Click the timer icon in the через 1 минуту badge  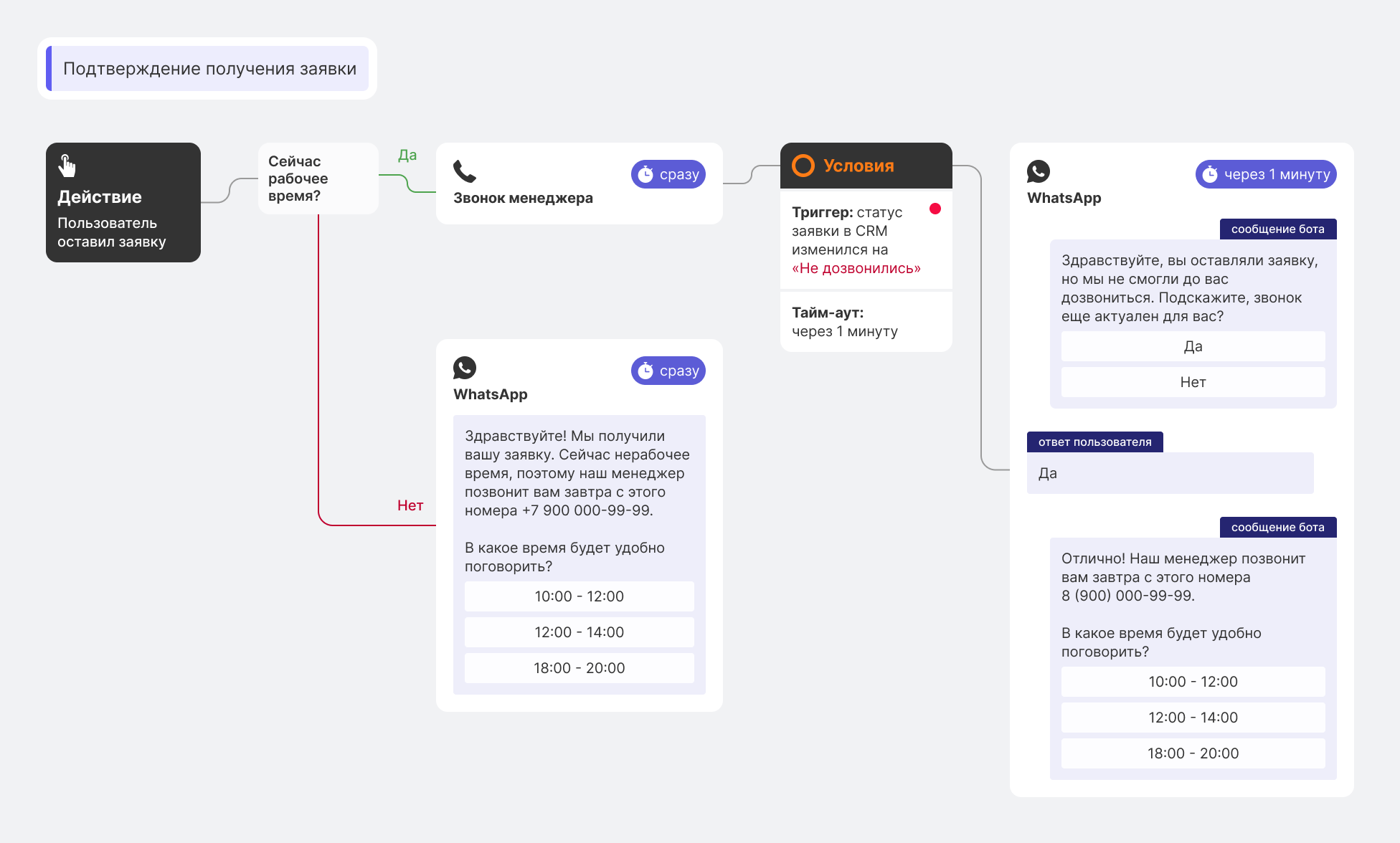[x=1210, y=174]
